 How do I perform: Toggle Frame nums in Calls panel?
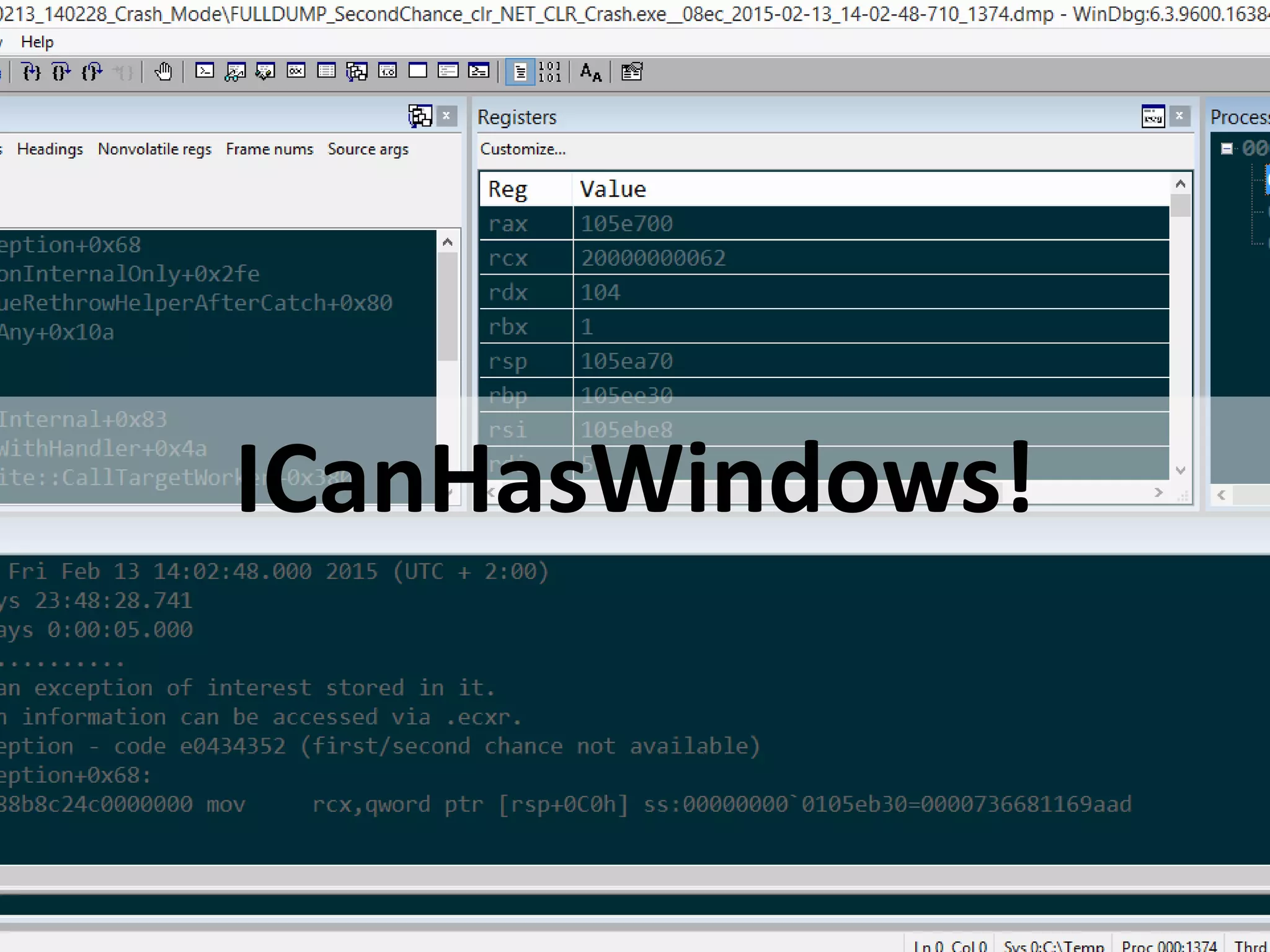click(x=269, y=149)
